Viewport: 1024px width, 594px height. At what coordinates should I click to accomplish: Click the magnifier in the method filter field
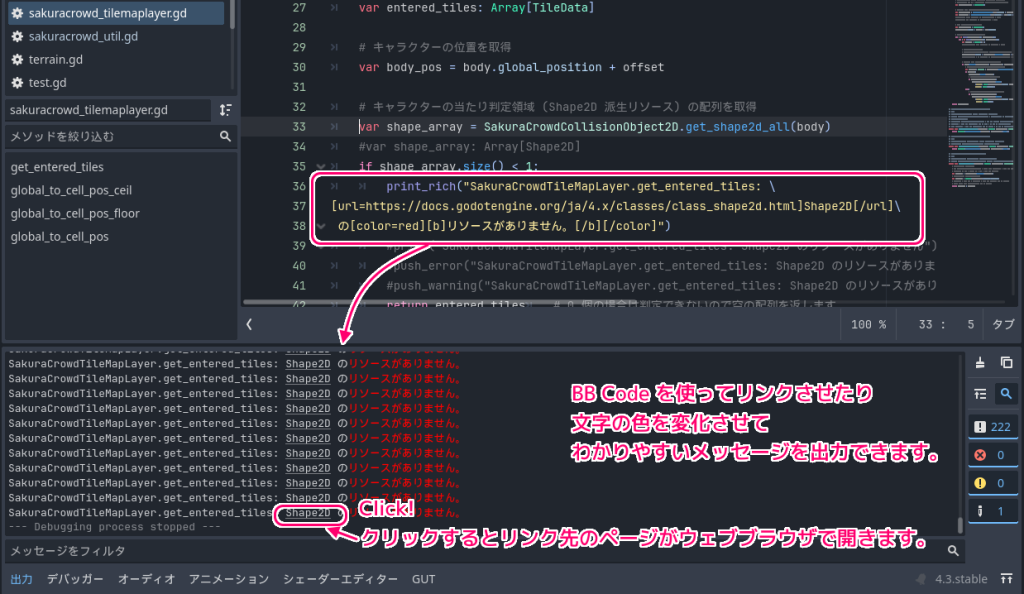tap(226, 136)
